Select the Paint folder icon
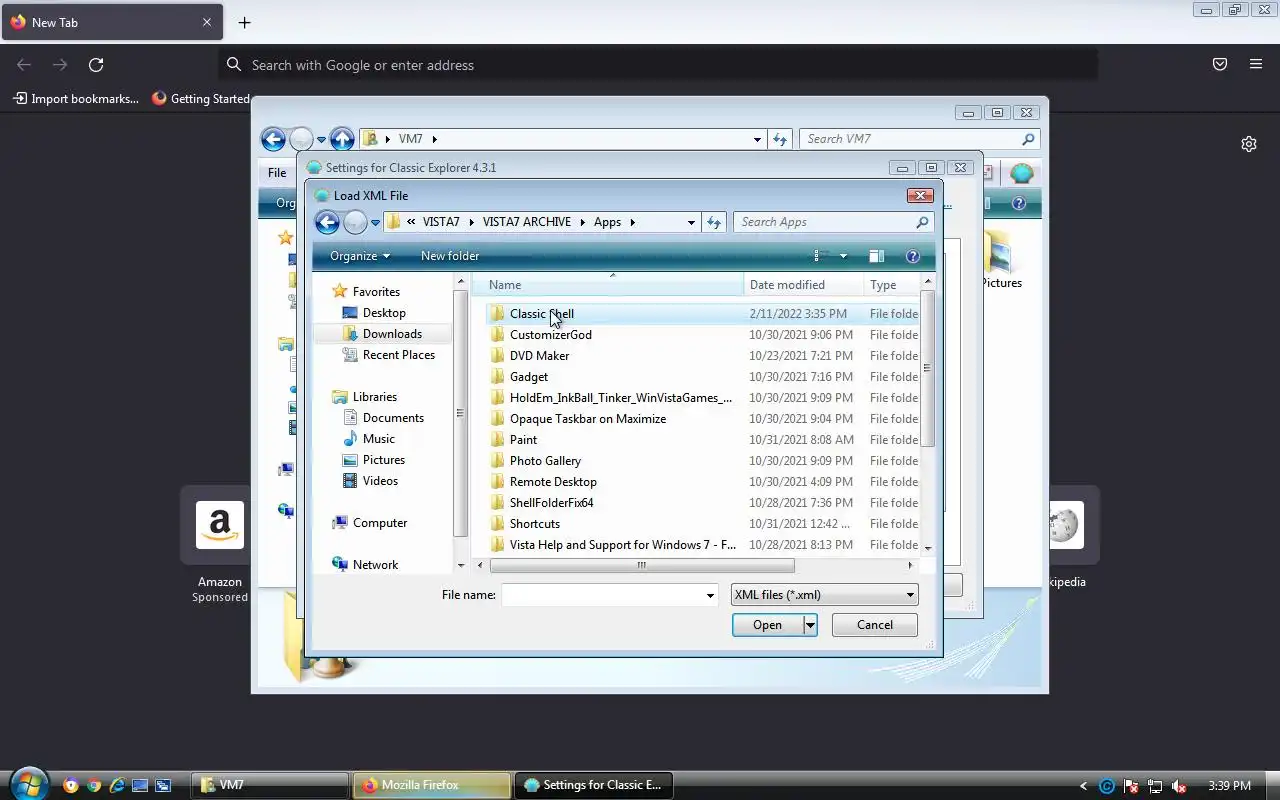This screenshot has width=1280, height=800. [x=497, y=439]
